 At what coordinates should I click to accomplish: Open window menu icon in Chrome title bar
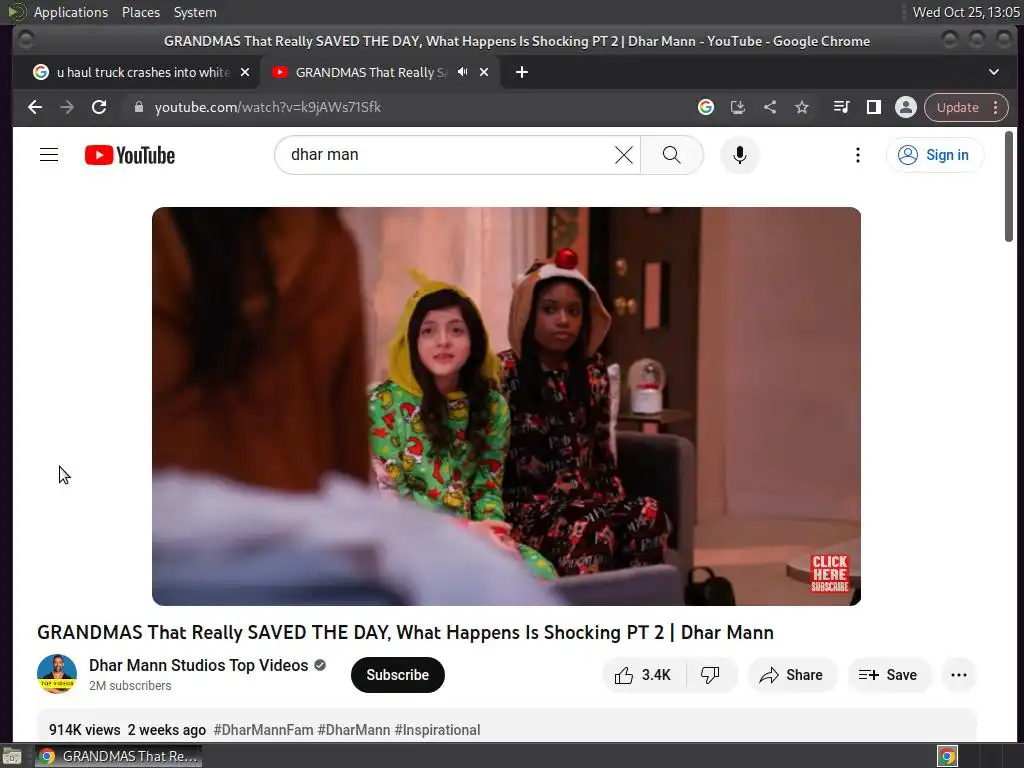25,40
